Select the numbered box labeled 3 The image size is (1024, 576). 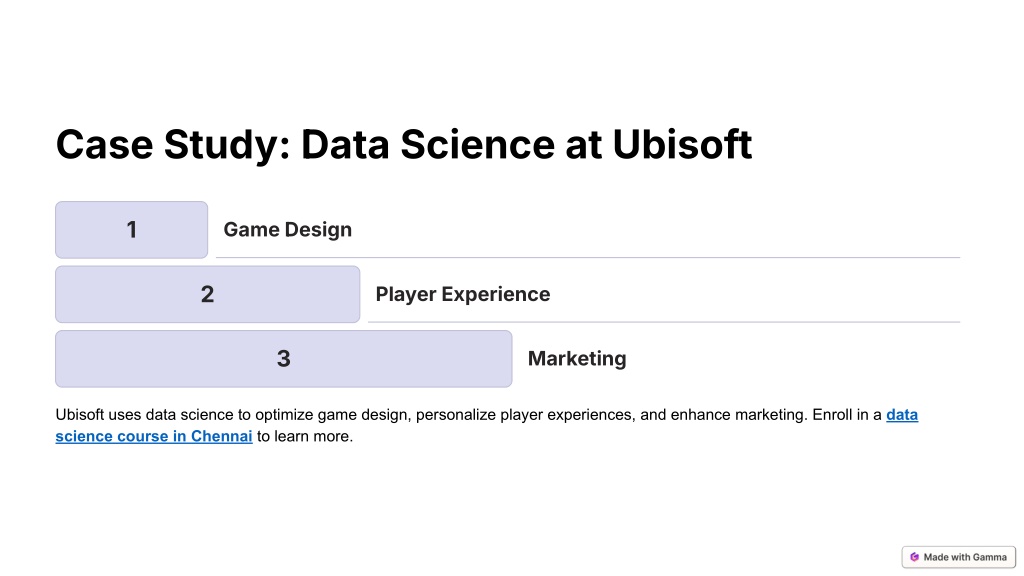coord(283,359)
